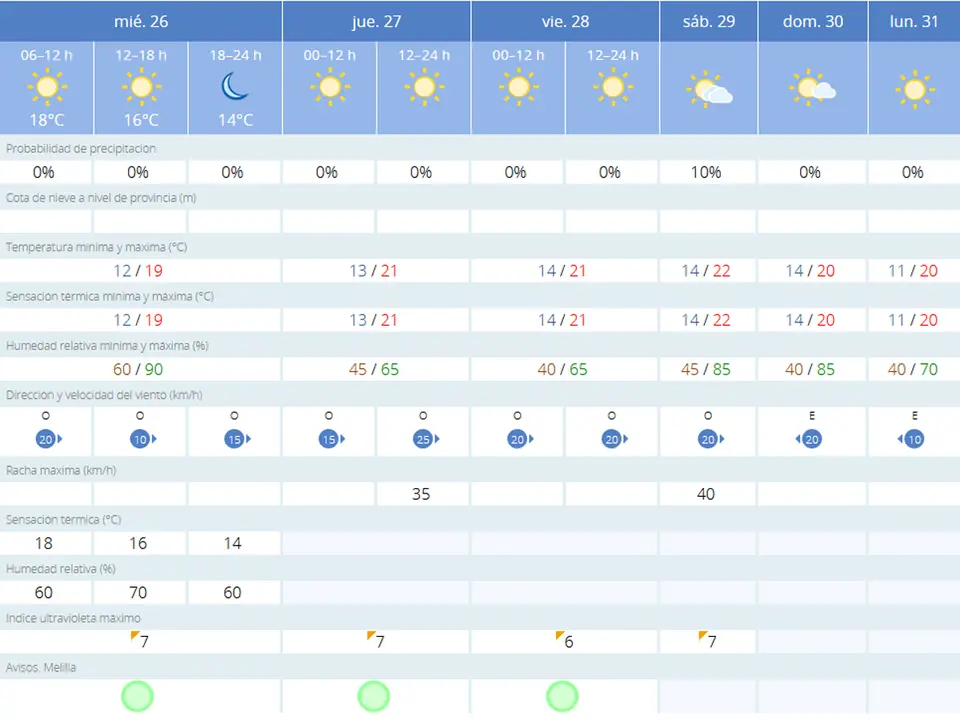Click the 10% precipitation value for sáb. 29

coord(706,173)
